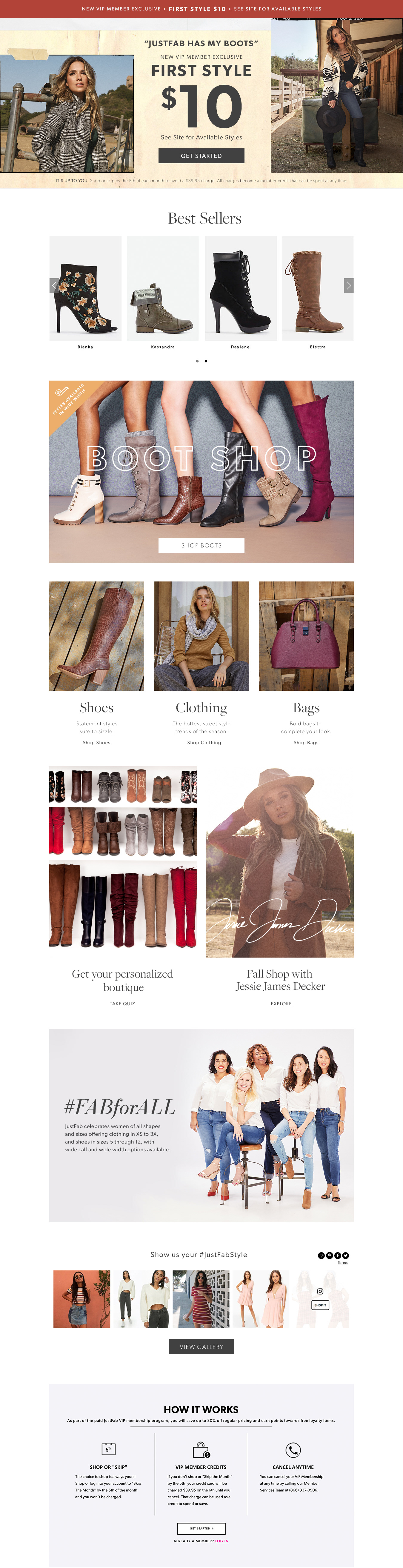
Task: Click TAKE QUIZ for personalized boutique
Action: pos(122,1004)
